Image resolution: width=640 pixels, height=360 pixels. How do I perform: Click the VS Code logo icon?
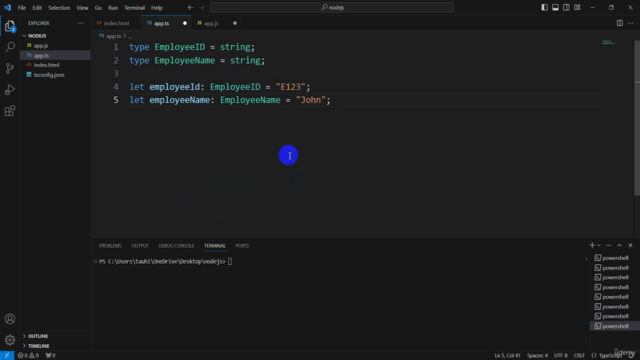tap(7, 7)
